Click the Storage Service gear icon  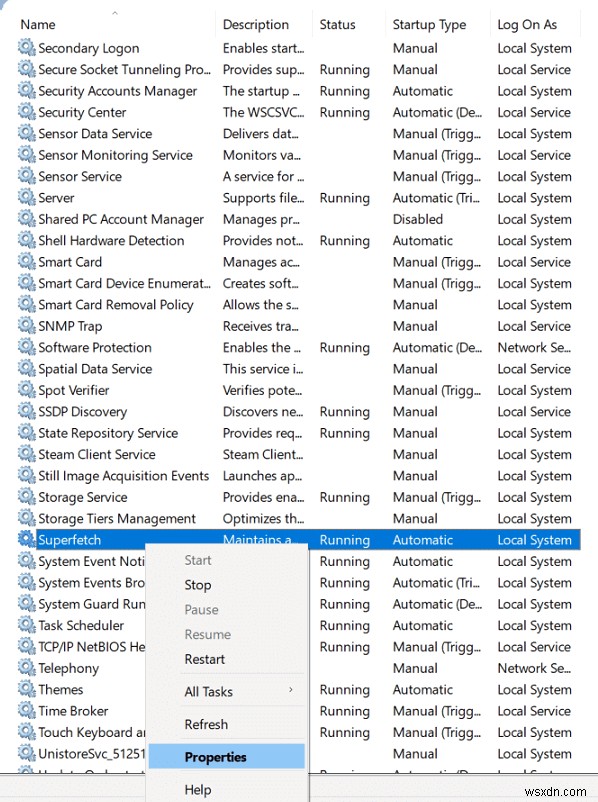point(27,497)
